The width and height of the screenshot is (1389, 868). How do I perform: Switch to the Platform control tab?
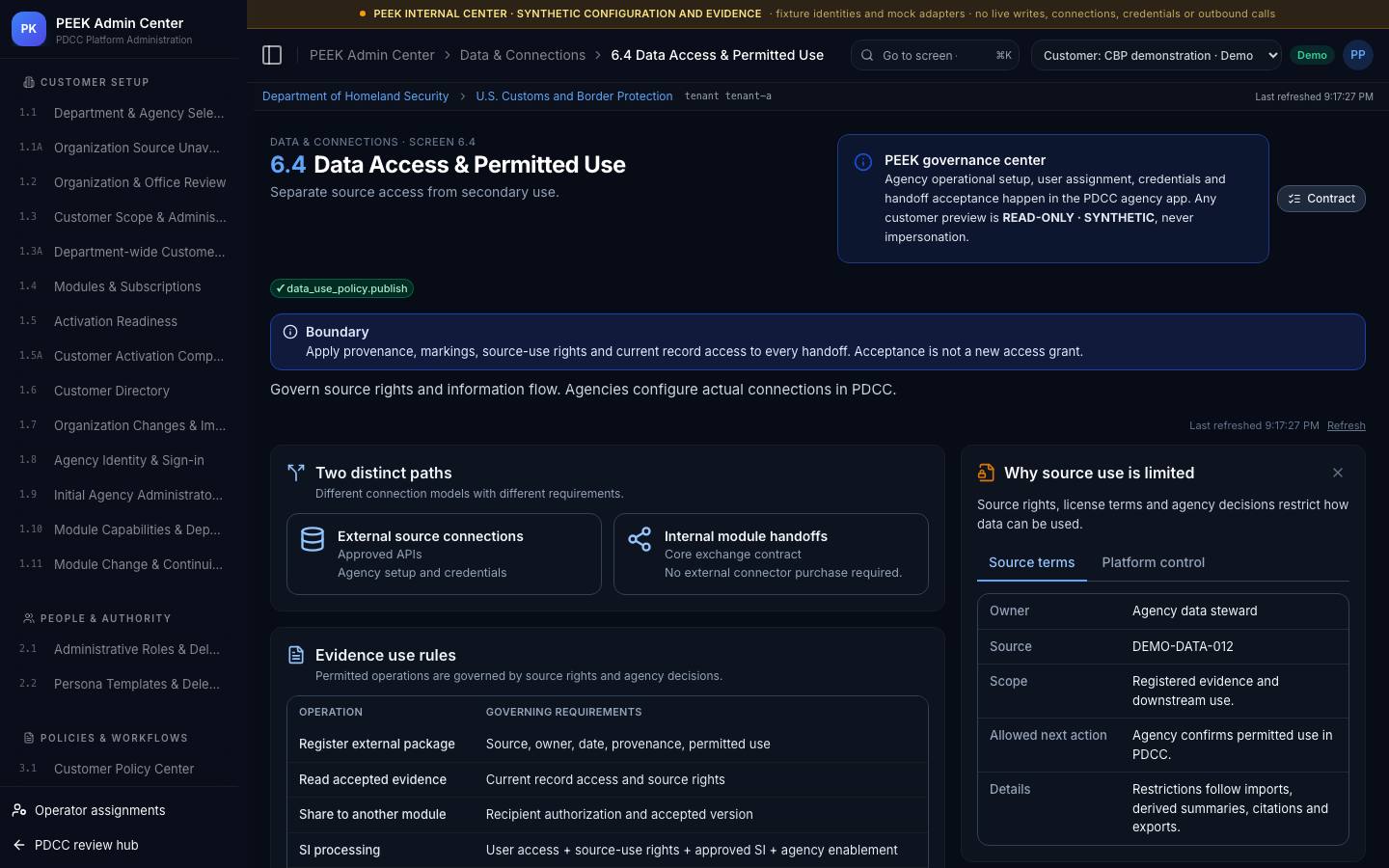pos(1153,562)
